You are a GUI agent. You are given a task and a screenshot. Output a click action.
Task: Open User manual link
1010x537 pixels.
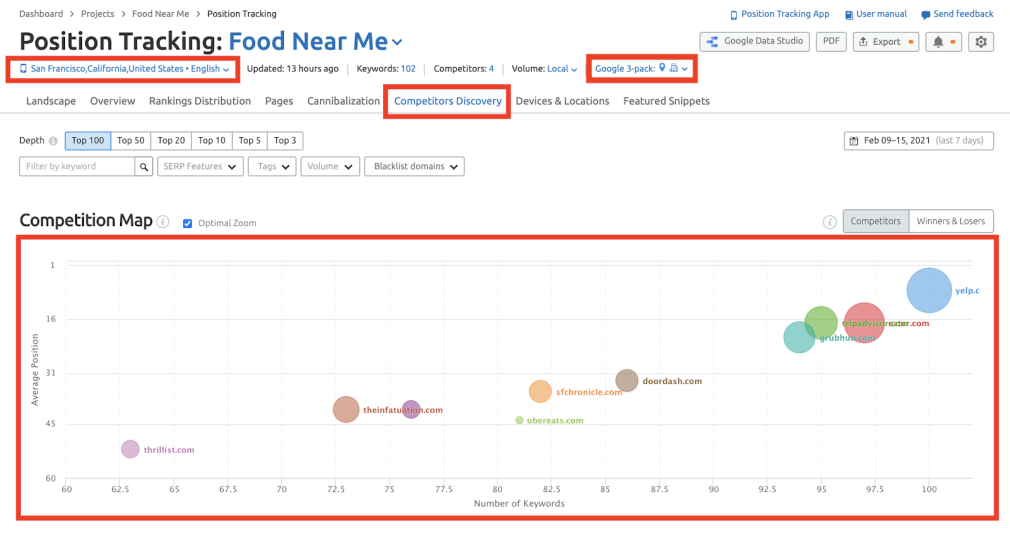pos(875,14)
